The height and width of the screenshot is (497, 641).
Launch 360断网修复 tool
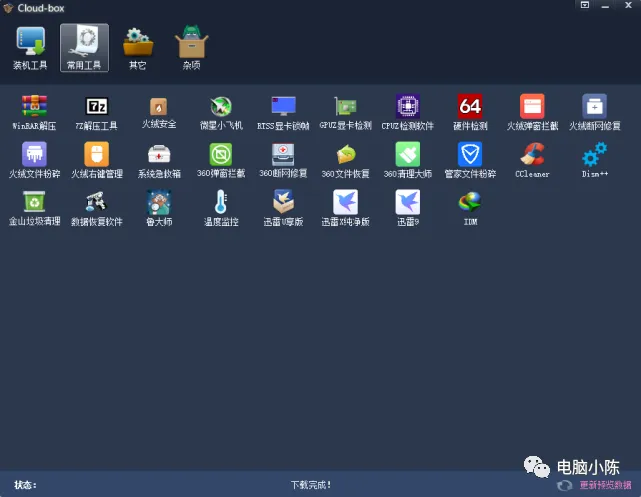pyautogui.click(x=283, y=160)
